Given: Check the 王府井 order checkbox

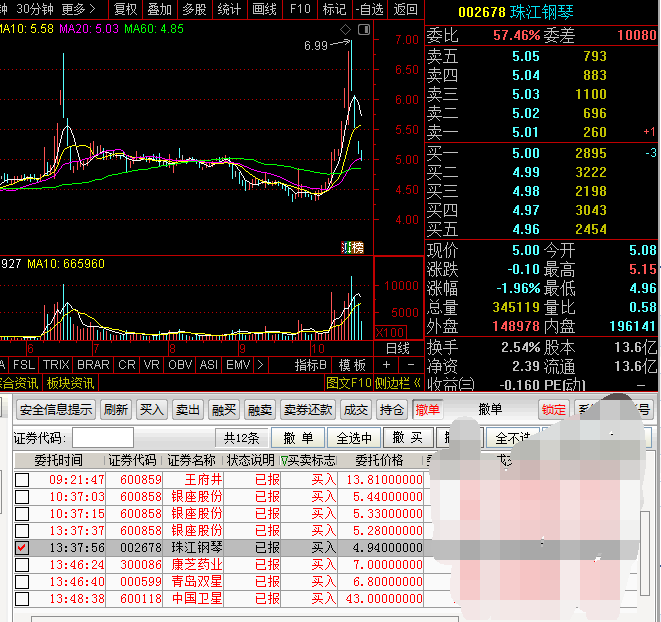Looking at the screenshot, I should pos(22,480).
